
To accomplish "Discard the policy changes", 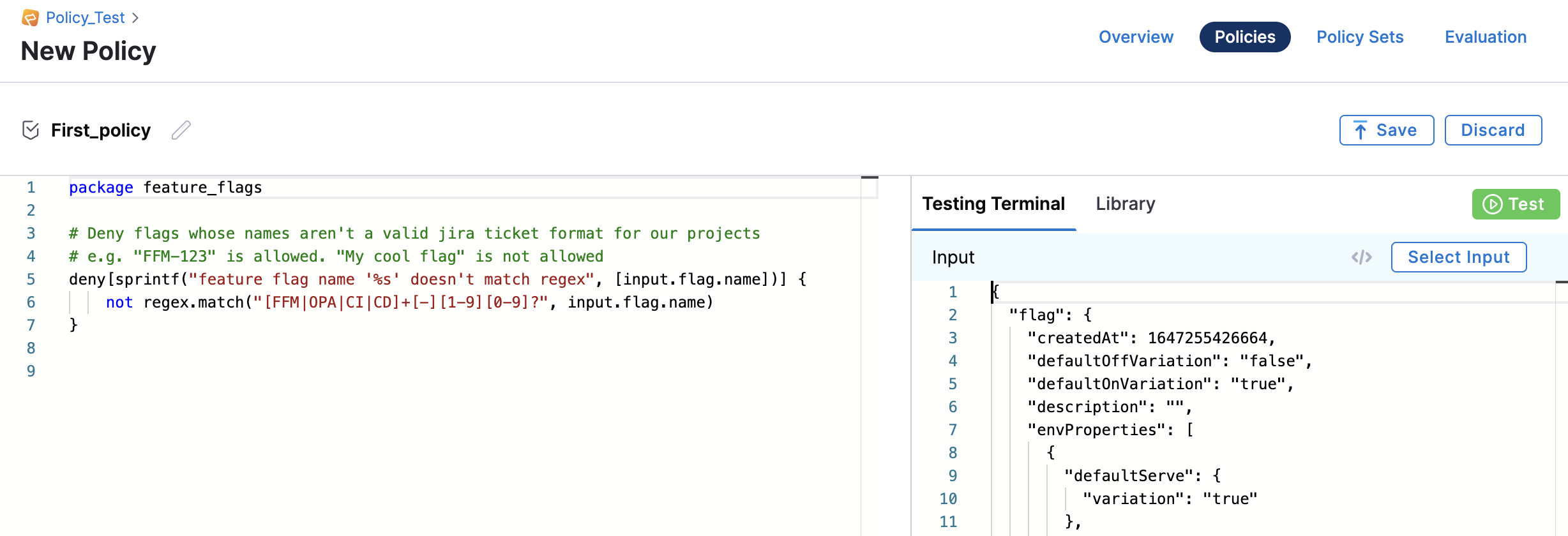I will coord(1493,130).
